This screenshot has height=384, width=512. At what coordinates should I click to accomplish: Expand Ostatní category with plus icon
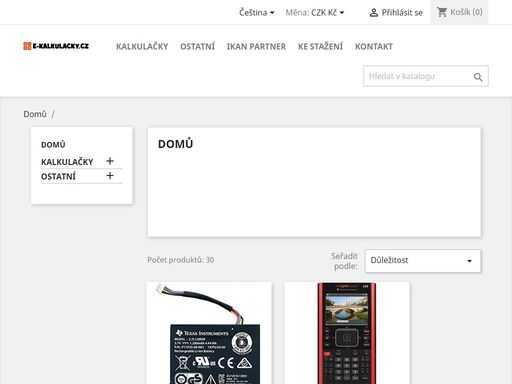click(110, 176)
